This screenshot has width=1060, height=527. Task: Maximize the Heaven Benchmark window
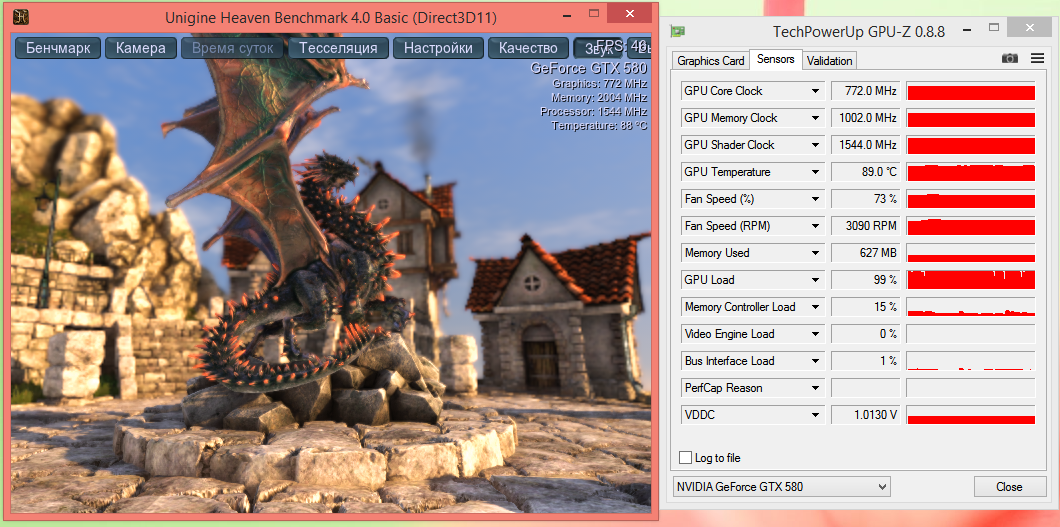[x=594, y=13]
